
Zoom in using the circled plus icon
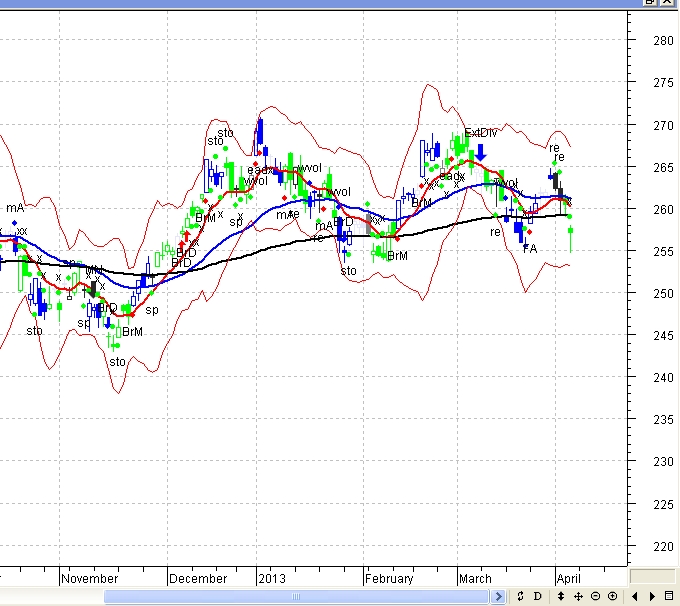[x=612, y=597]
